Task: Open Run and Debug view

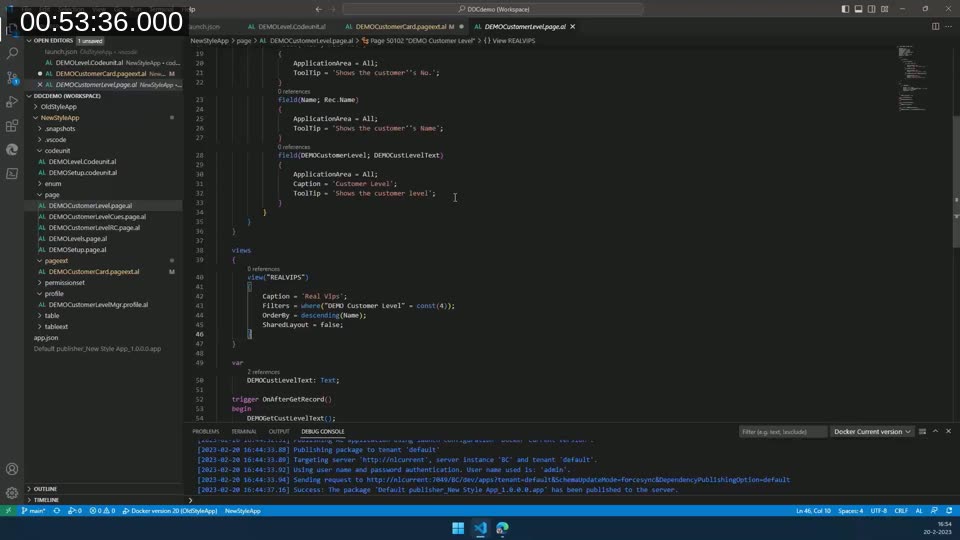Action: click(12, 102)
